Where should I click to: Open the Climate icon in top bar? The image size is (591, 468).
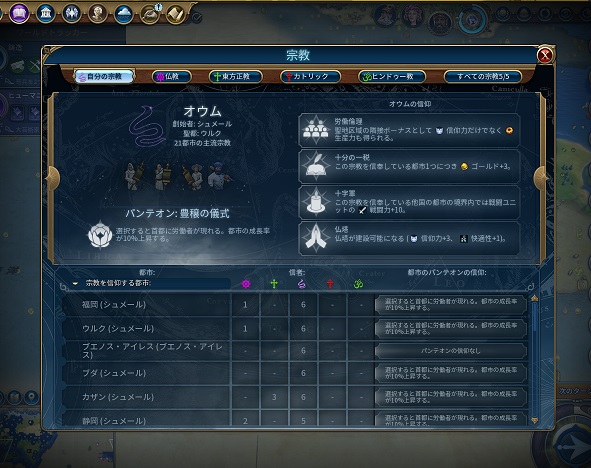coord(124,14)
